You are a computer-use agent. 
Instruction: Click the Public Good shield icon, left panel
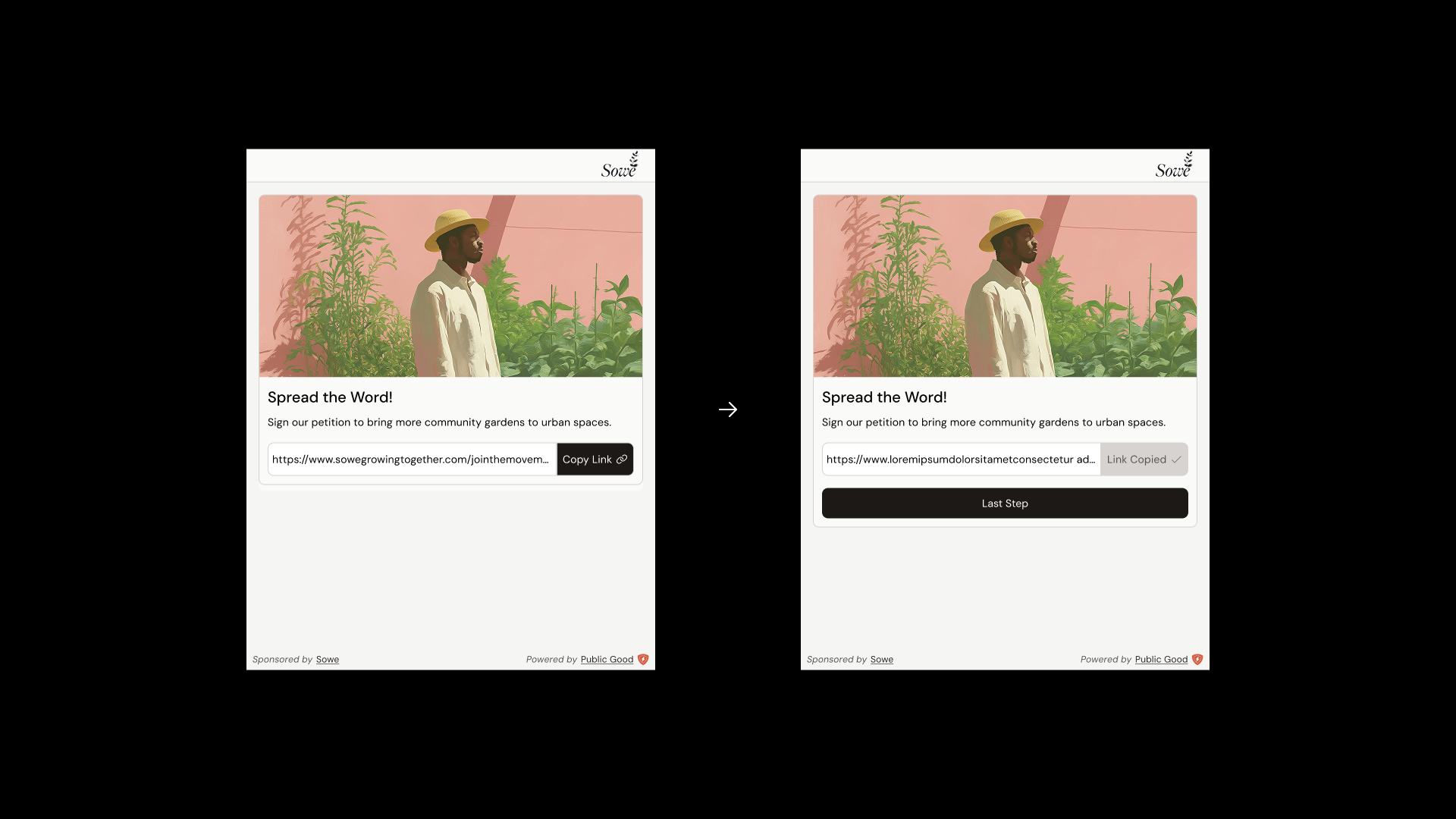click(643, 660)
